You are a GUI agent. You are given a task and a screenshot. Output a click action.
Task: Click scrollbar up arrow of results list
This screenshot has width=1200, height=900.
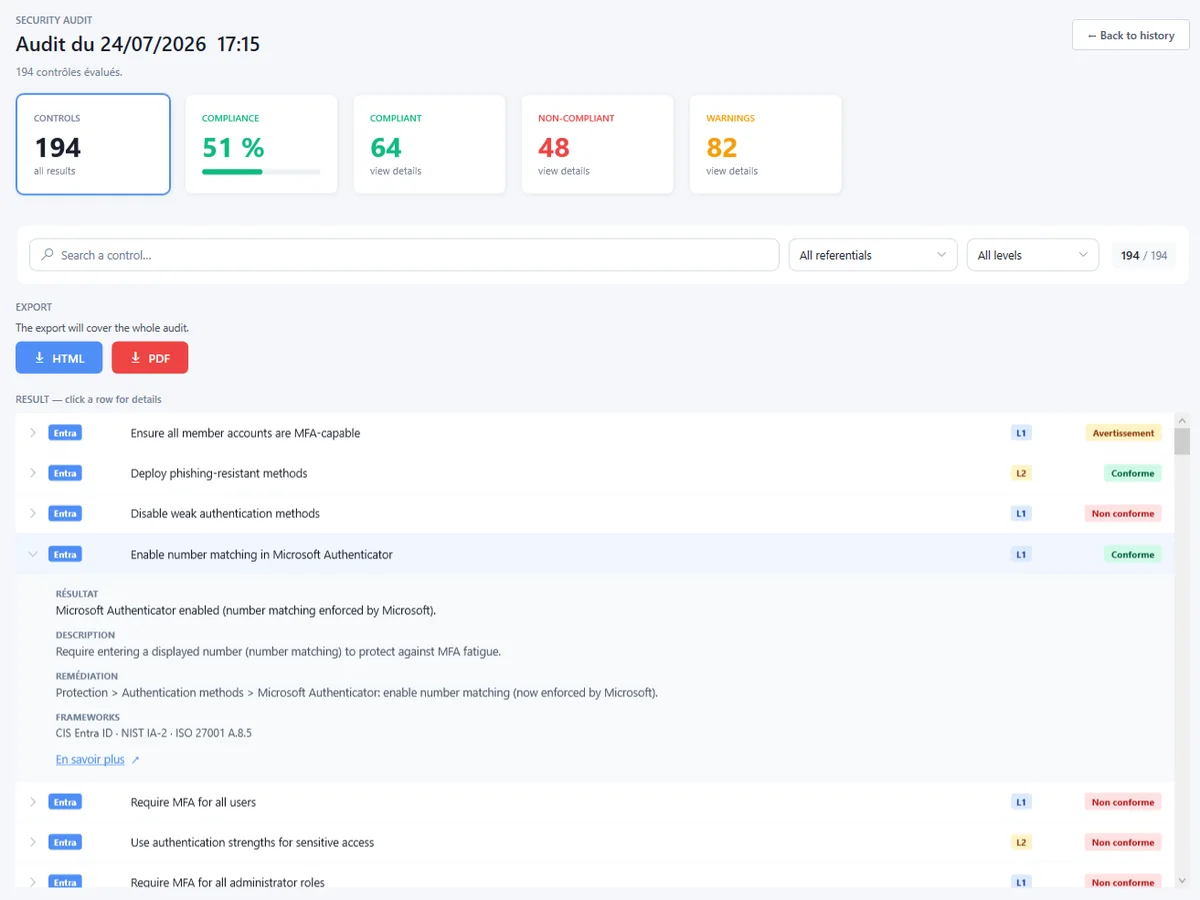(x=1182, y=420)
